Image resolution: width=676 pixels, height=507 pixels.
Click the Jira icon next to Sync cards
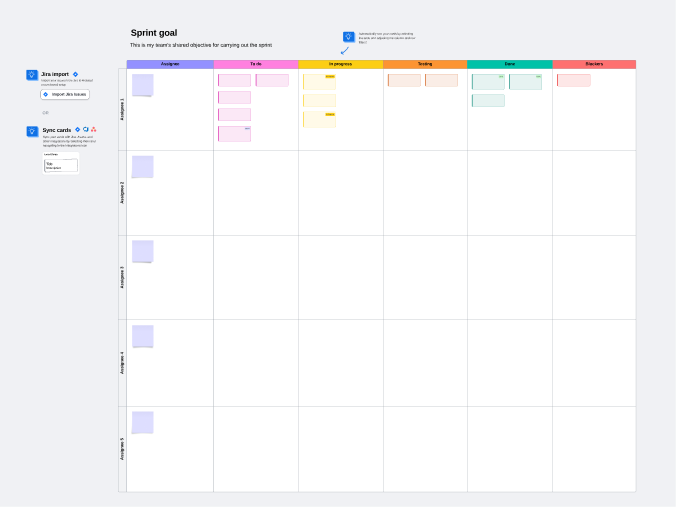[77, 129]
